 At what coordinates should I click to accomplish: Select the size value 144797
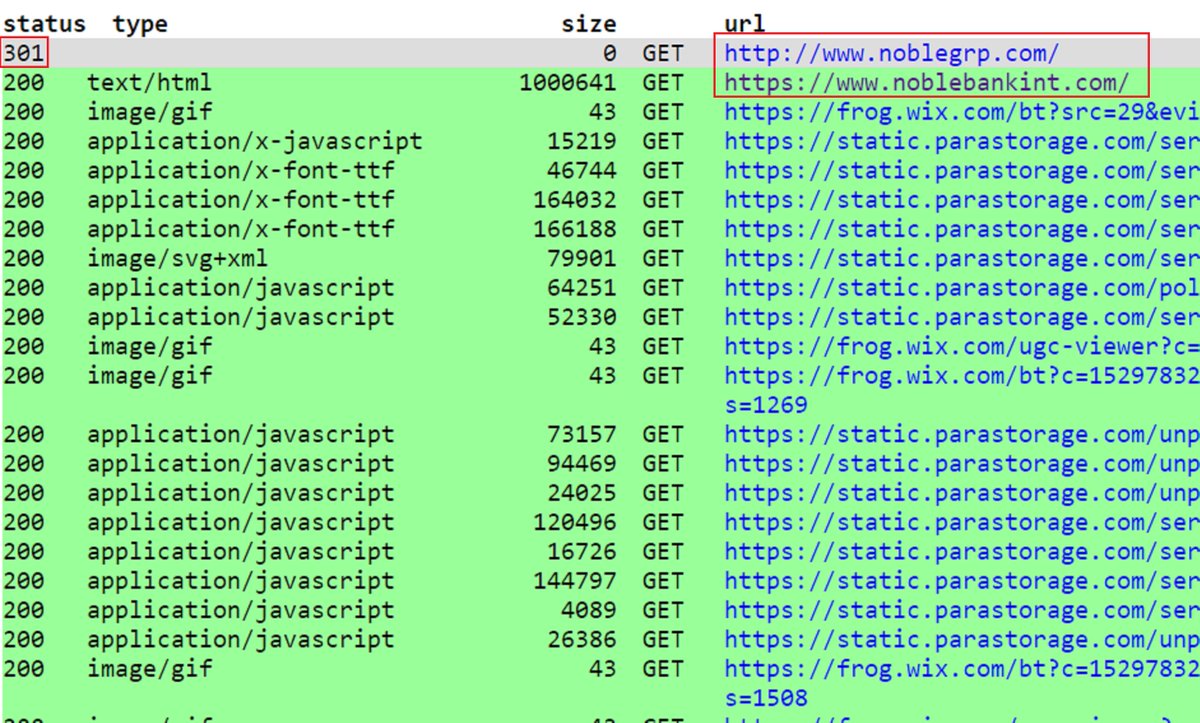[x=575, y=581]
